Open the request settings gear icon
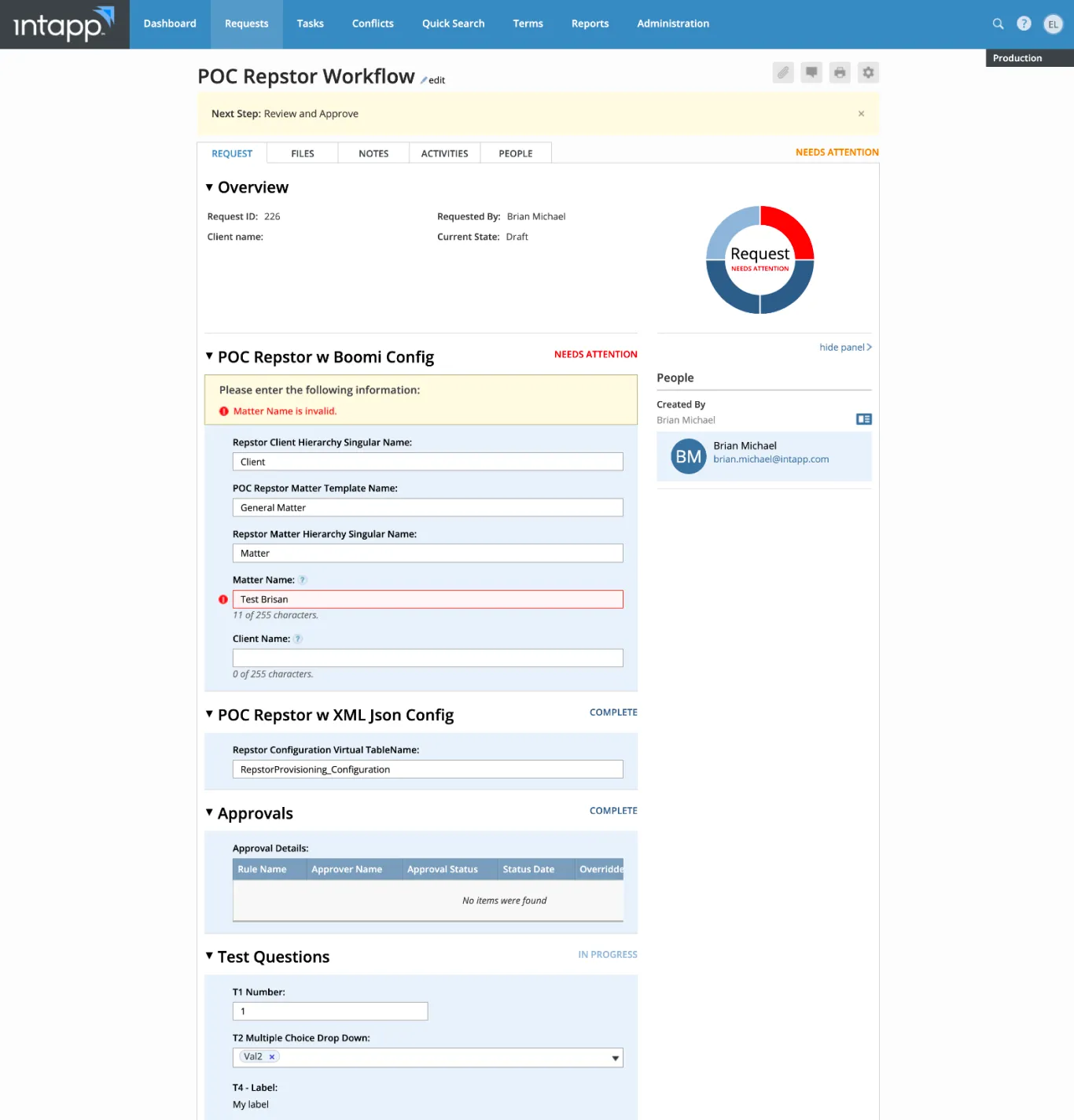Image resolution: width=1074 pixels, height=1120 pixels. tap(868, 72)
